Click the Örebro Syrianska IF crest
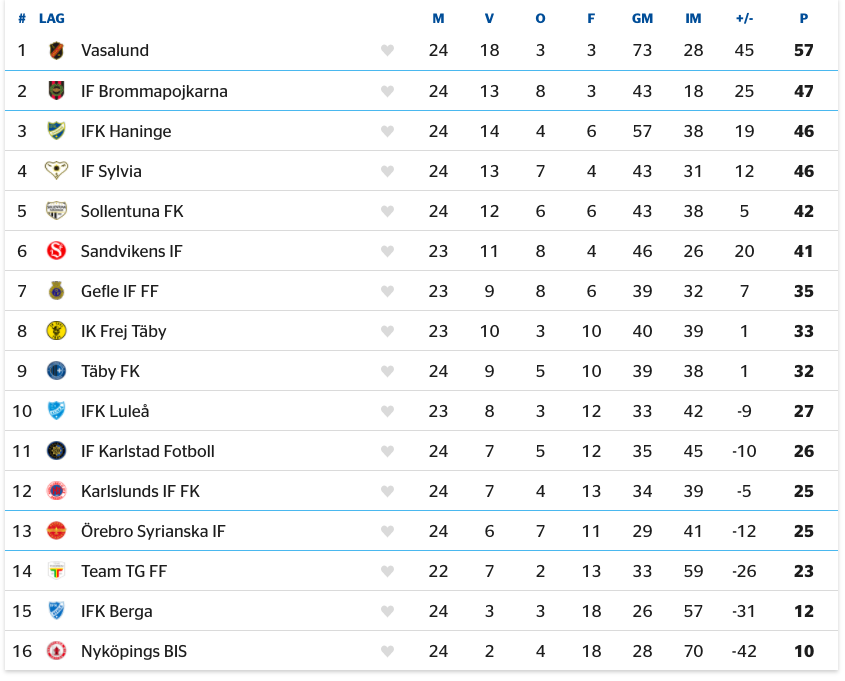This screenshot has height=681, width=845. pyautogui.click(x=56, y=531)
